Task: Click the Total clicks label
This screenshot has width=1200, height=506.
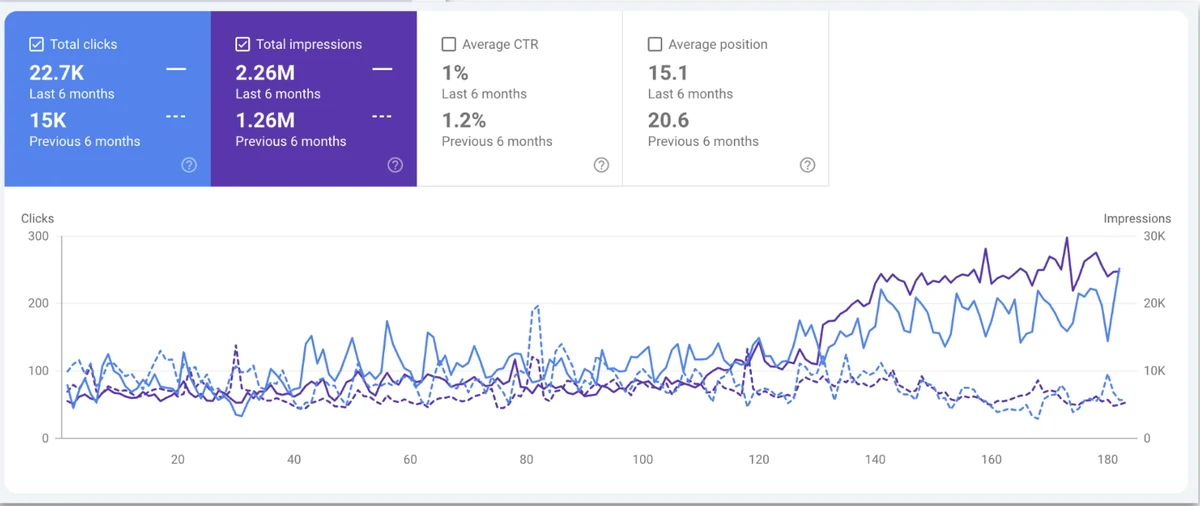Action: pos(83,44)
